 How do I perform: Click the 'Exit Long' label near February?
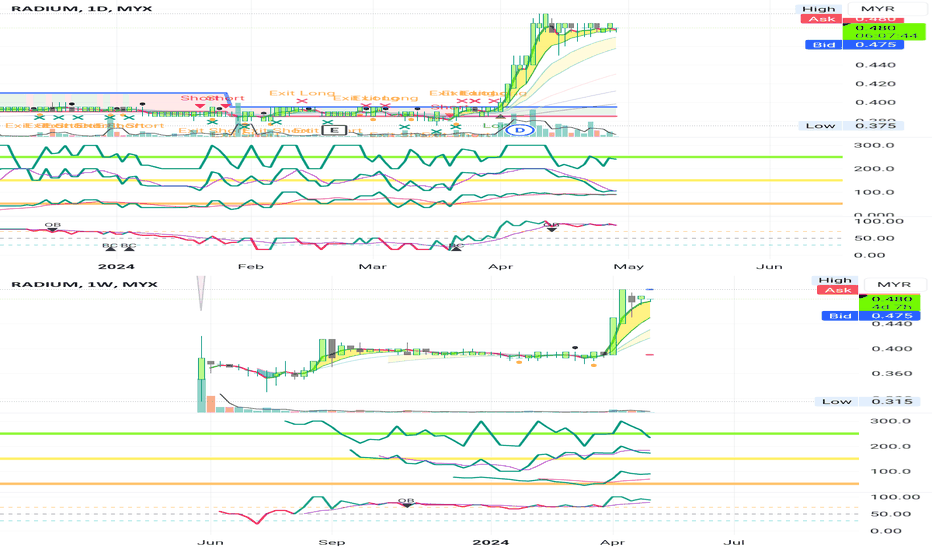pos(302,93)
